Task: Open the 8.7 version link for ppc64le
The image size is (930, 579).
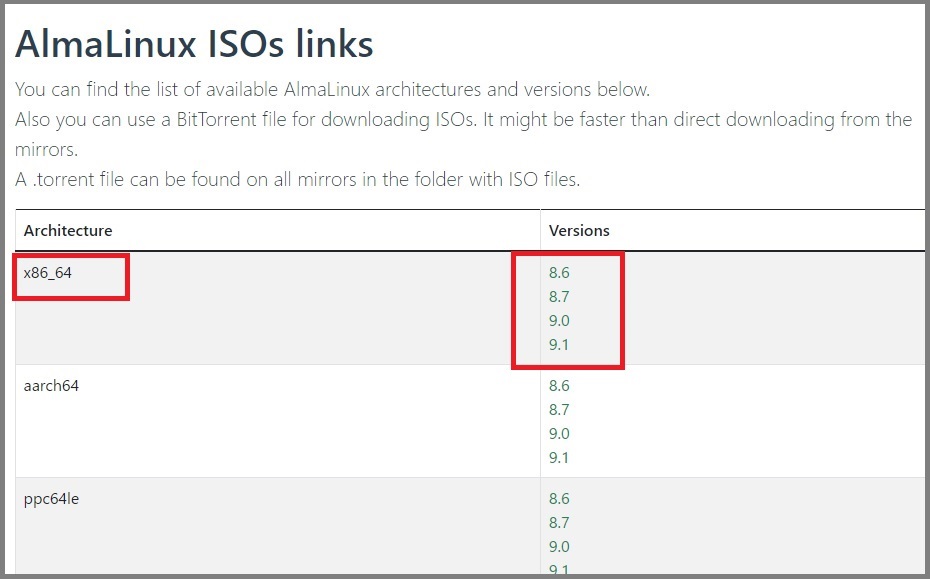Action: (x=559, y=523)
